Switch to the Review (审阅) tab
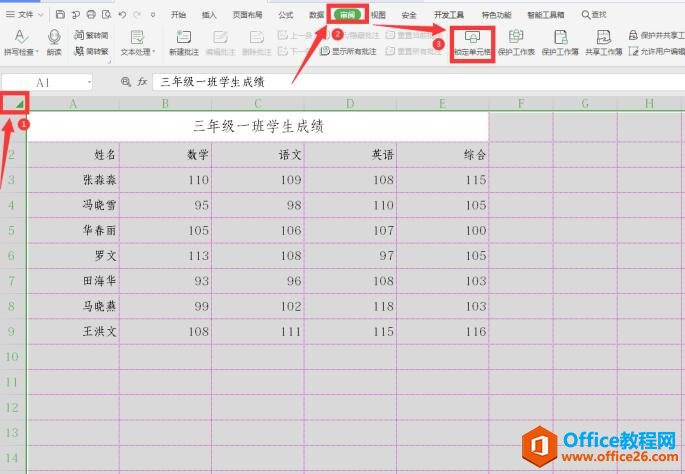 pos(347,15)
